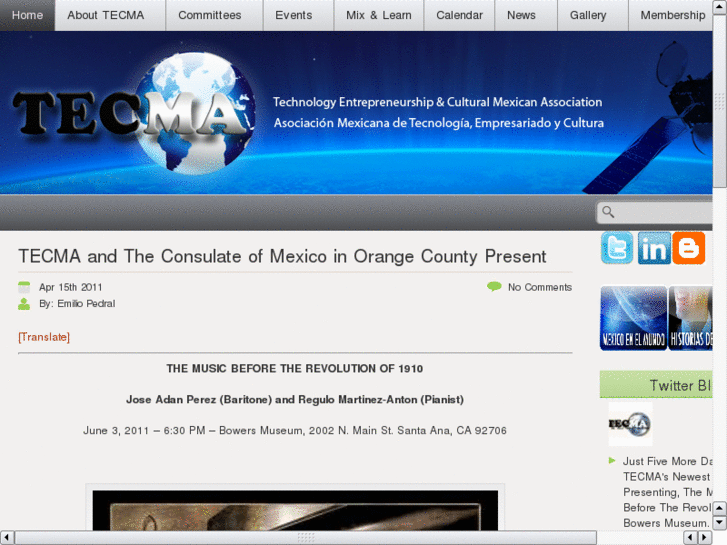This screenshot has height=545, width=727.
Task: Click the Translate link
Action: coord(44,337)
